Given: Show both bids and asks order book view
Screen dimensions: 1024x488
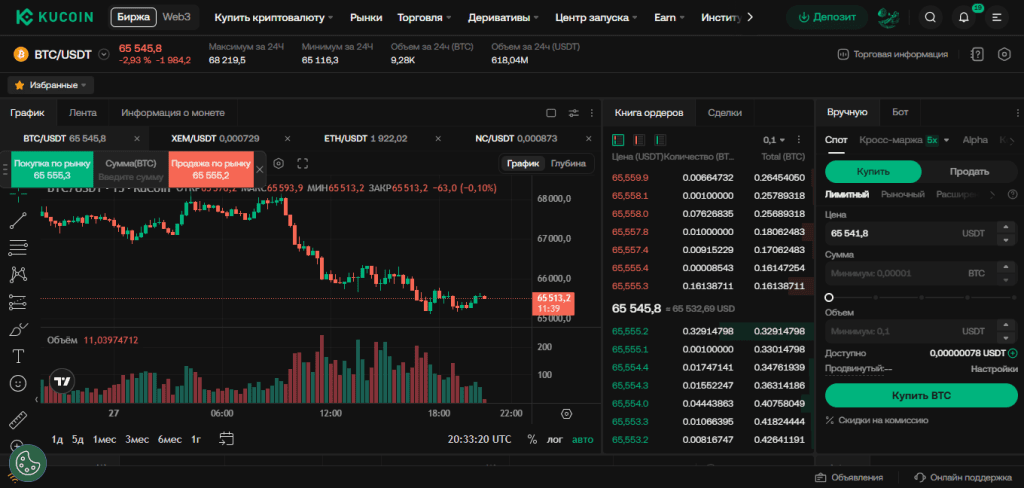Looking at the screenshot, I should tap(618, 140).
